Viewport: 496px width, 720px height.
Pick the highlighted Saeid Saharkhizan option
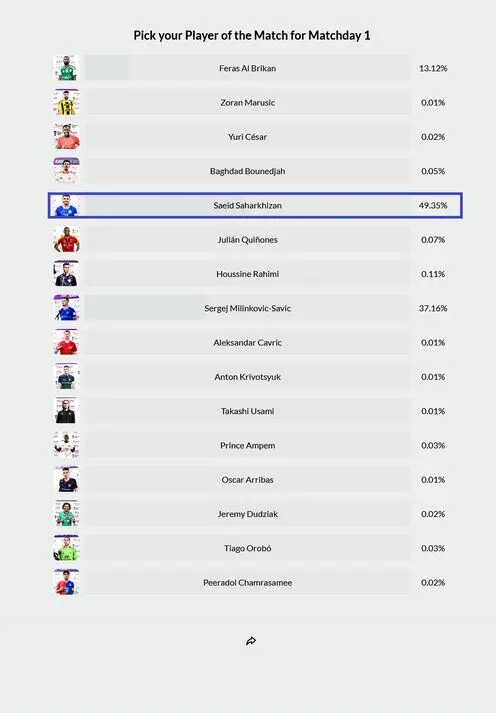click(255, 205)
